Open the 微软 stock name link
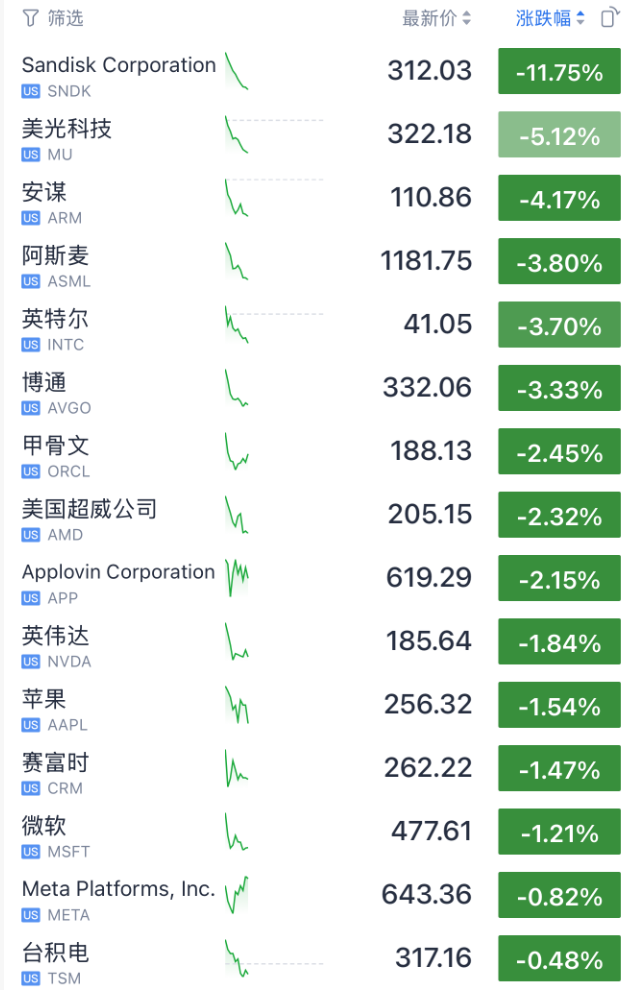Screen dimensions: 633x990 (x=44, y=826)
